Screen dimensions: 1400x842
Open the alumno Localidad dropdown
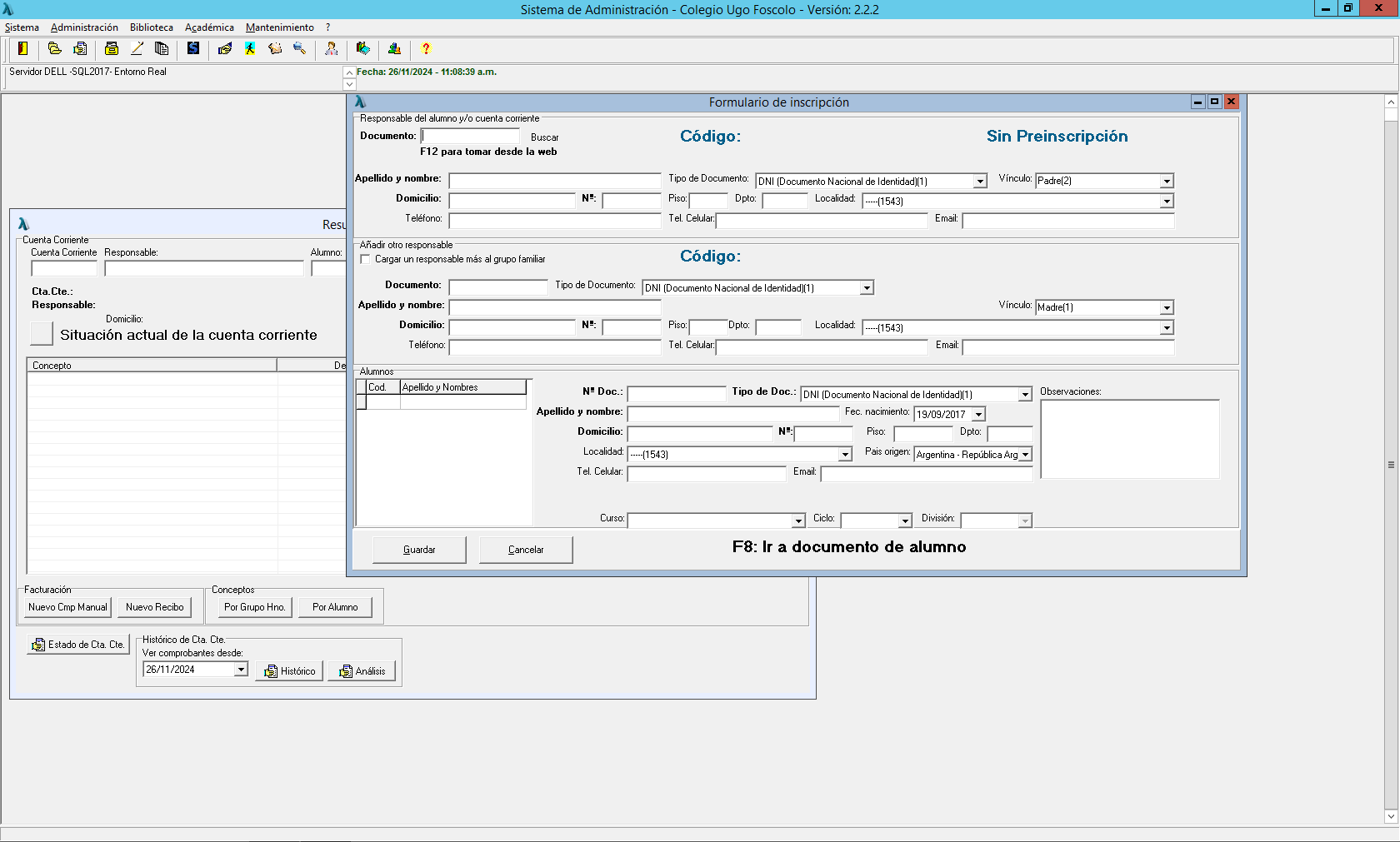[x=845, y=454]
